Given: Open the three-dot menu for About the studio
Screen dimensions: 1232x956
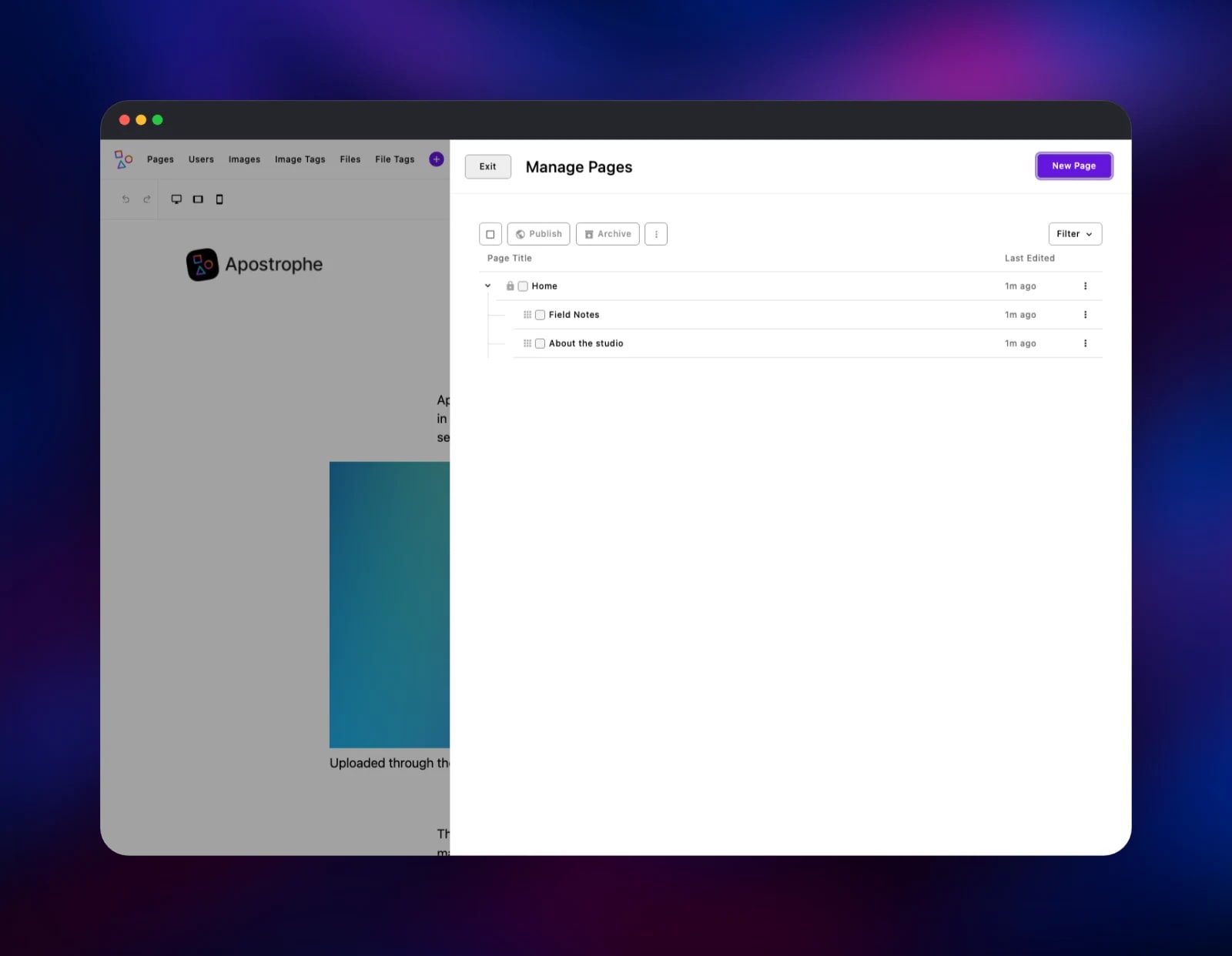Looking at the screenshot, I should pos(1086,343).
